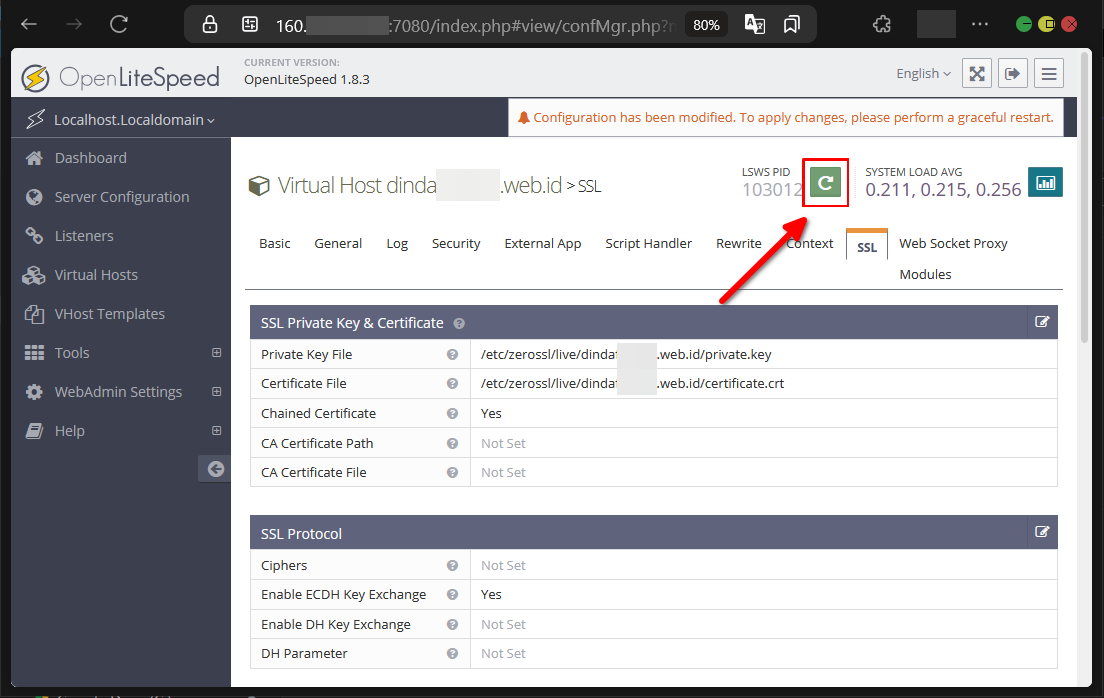This screenshot has height=698, width=1104.
Task: Toggle the hamburger menu icon in header
Action: point(1049,73)
